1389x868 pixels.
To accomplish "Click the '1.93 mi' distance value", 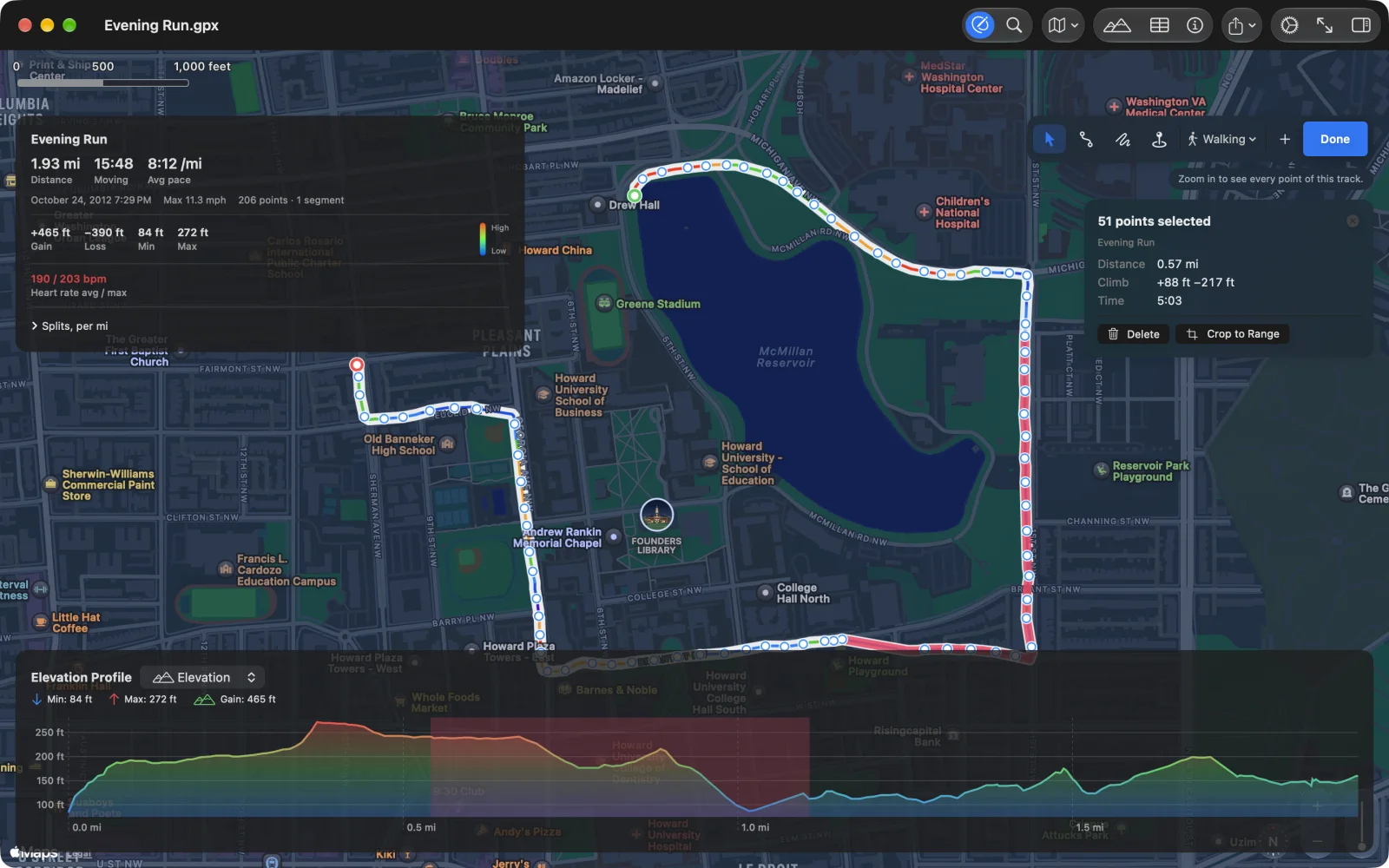I will click(56, 163).
